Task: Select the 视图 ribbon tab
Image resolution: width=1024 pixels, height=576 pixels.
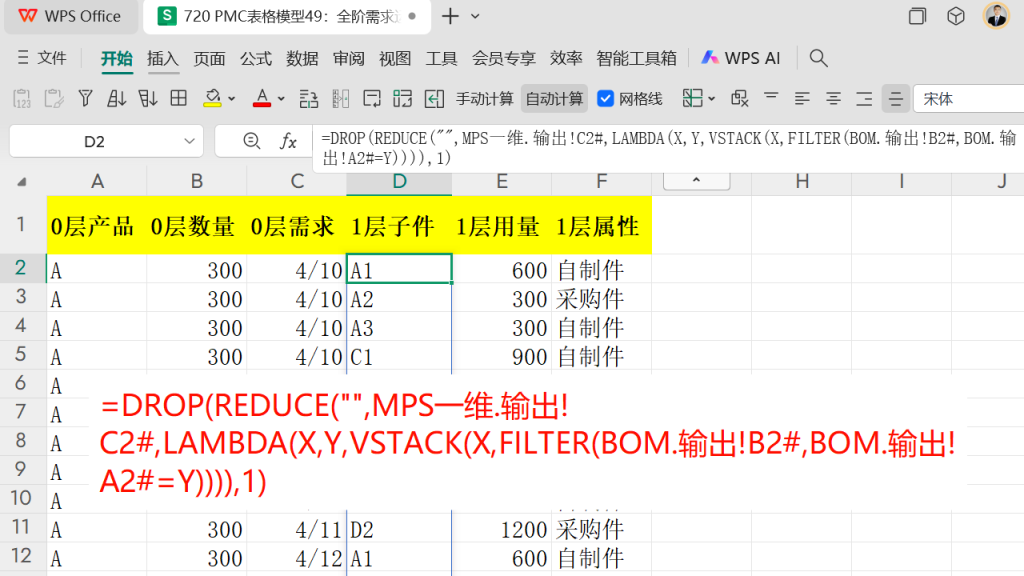Action: click(x=394, y=58)
